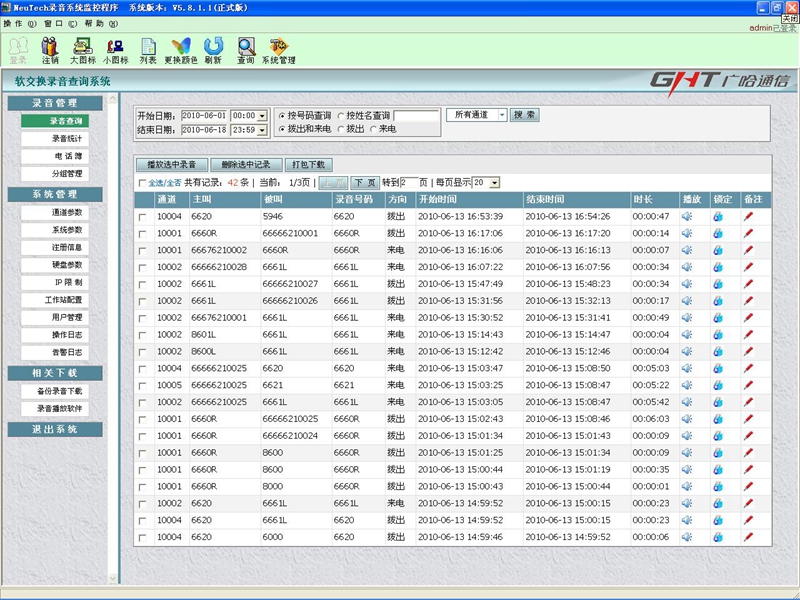Image resolution: width=800 pixels, height=600 pixels.
Task: Click the 列表 list view icon
Action: (x=148, y=50)
